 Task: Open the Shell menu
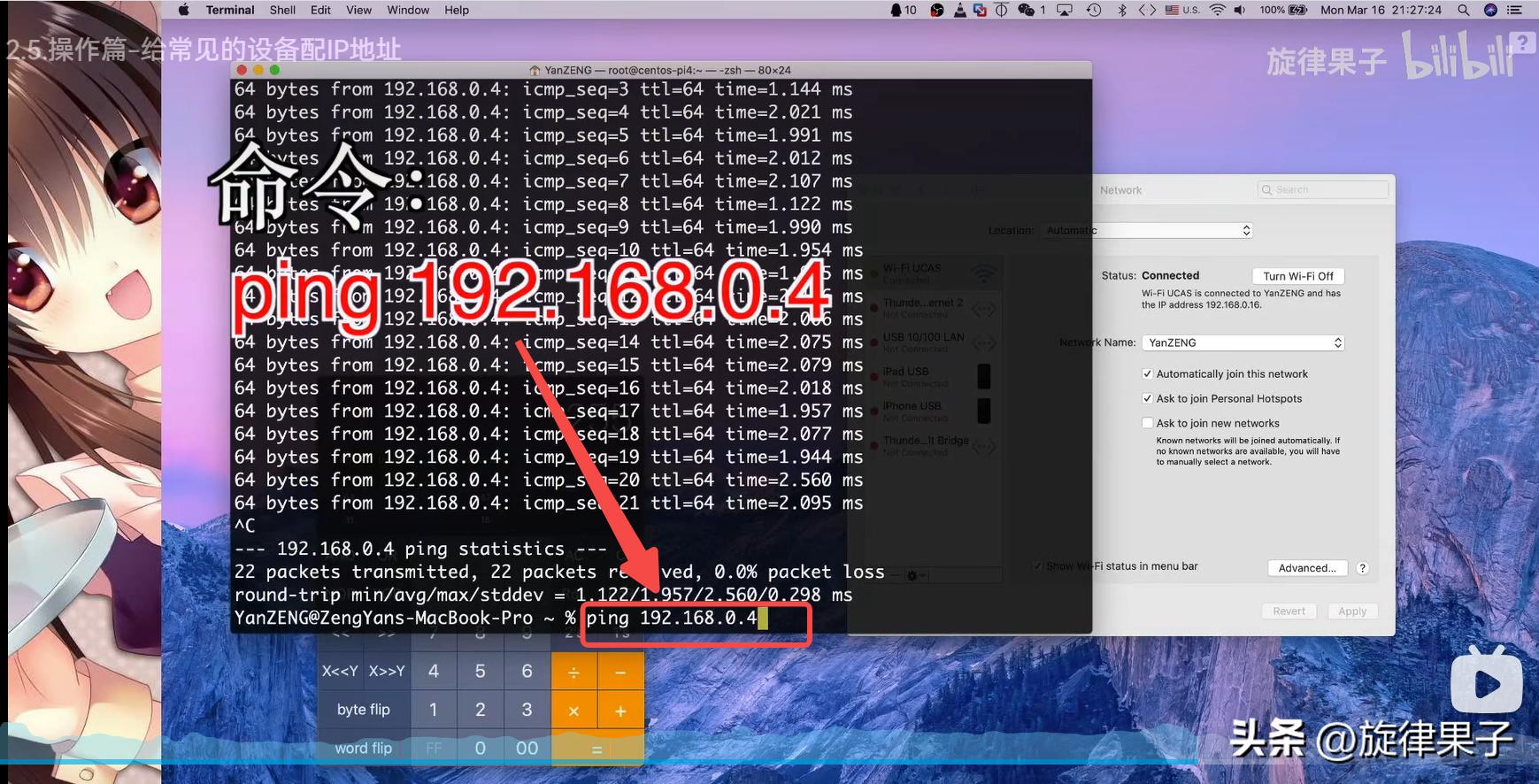coord(282,10)
